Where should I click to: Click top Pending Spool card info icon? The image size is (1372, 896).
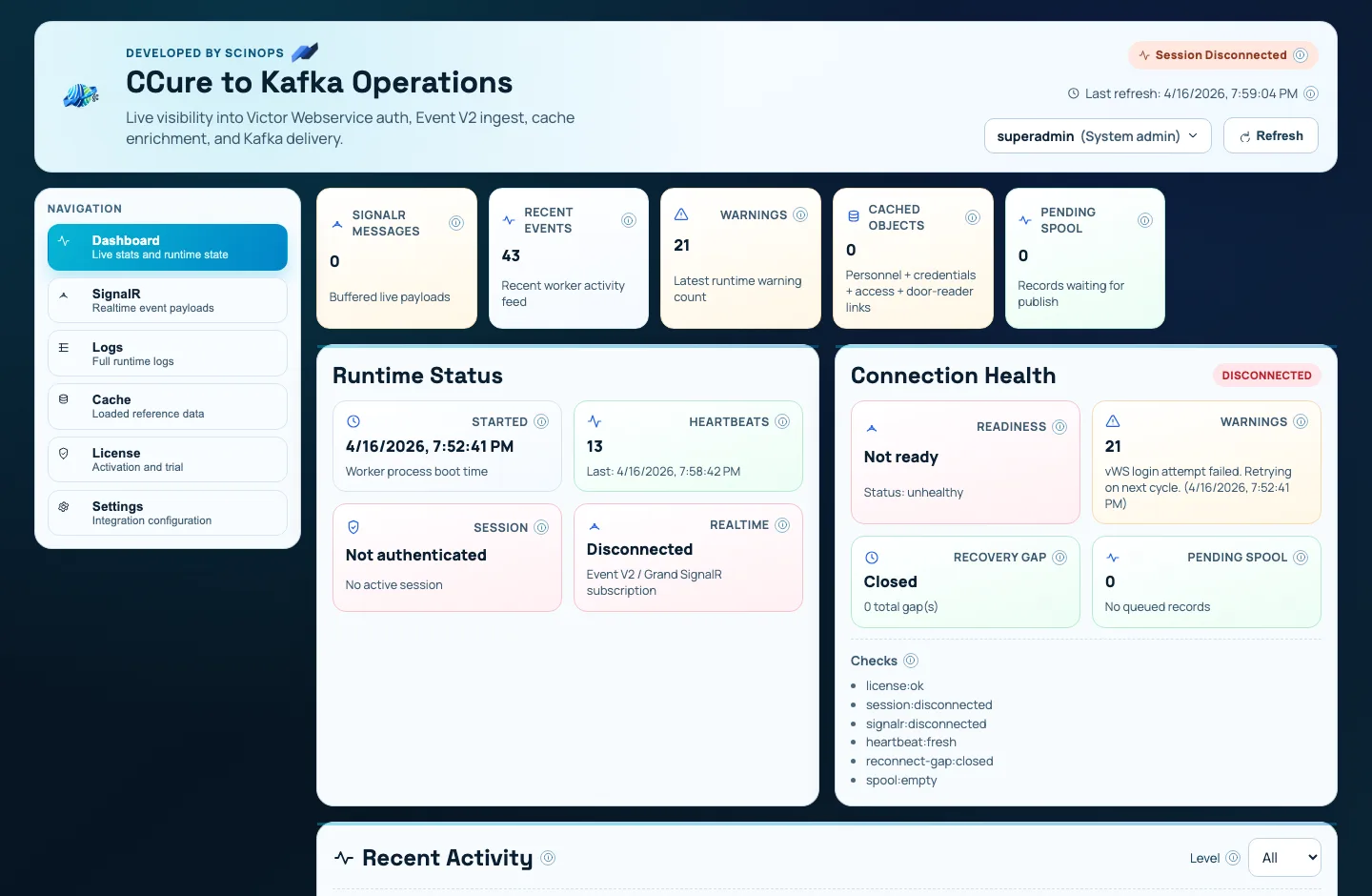click(x=1145, y=220)
